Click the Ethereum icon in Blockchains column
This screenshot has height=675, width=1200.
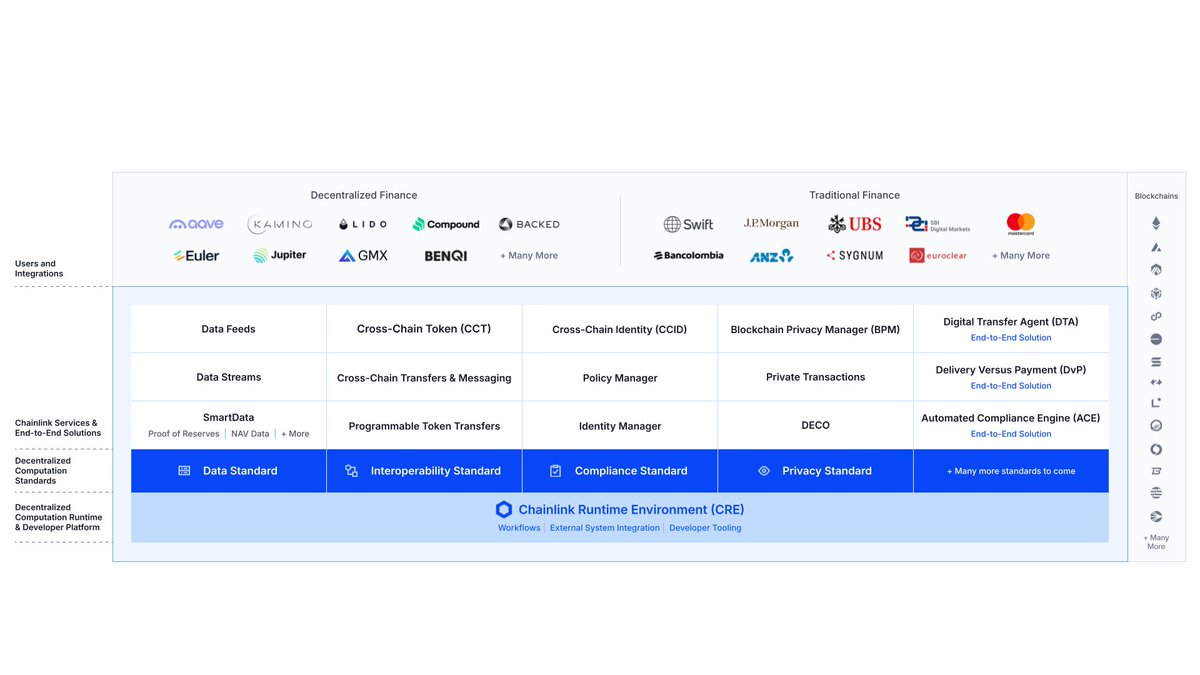coord(1156,223)
